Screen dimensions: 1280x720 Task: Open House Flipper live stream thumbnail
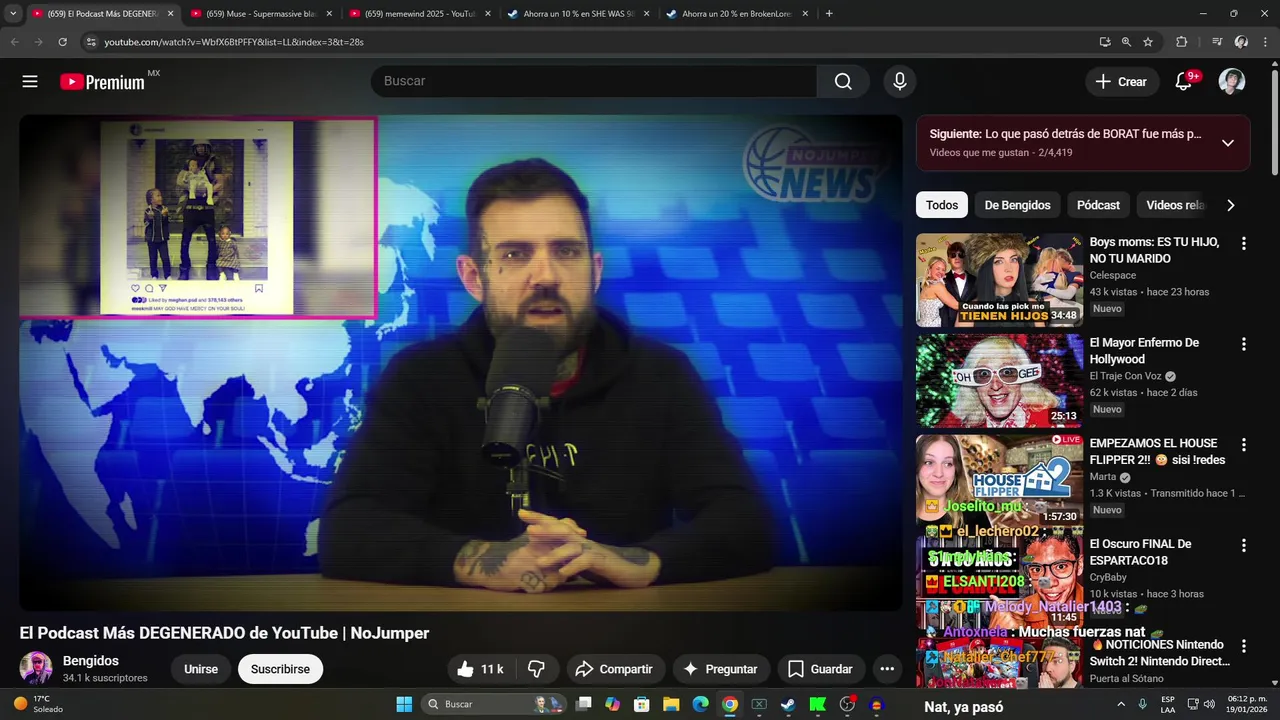tap(999, 481)
